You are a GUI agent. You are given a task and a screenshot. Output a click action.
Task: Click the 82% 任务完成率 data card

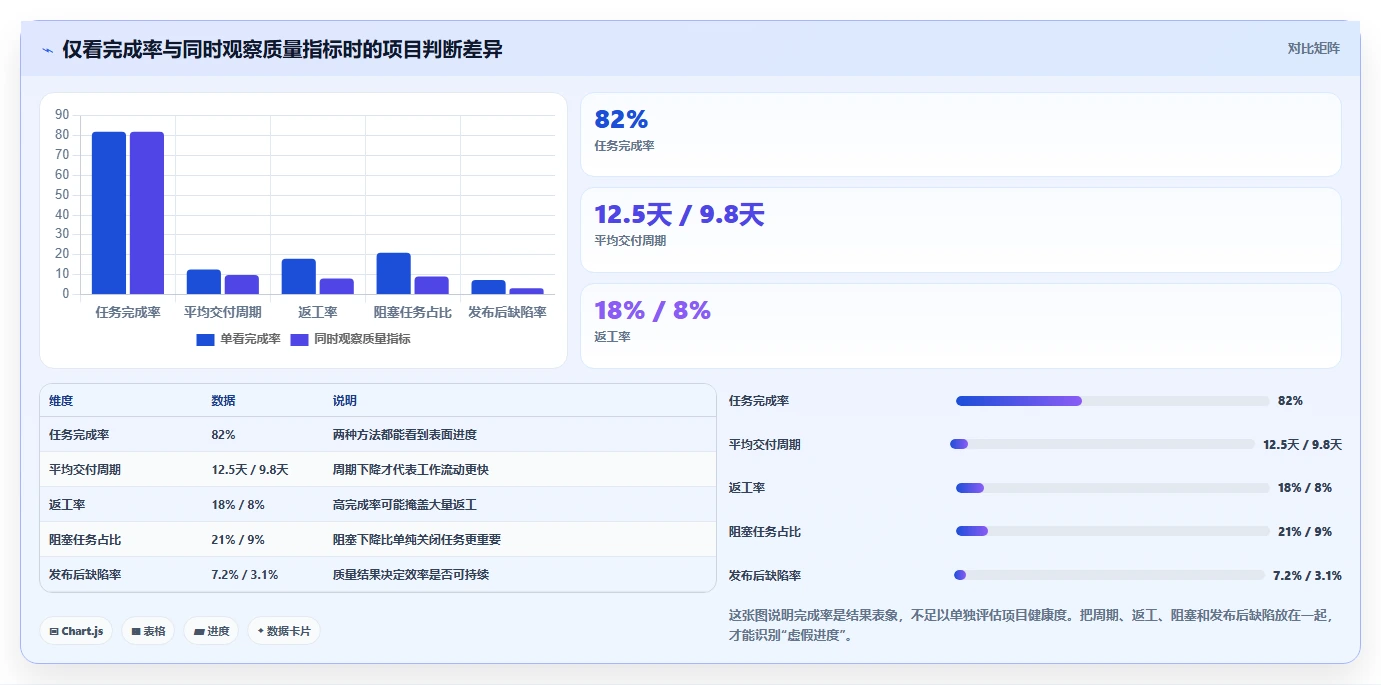coord(961,135)
